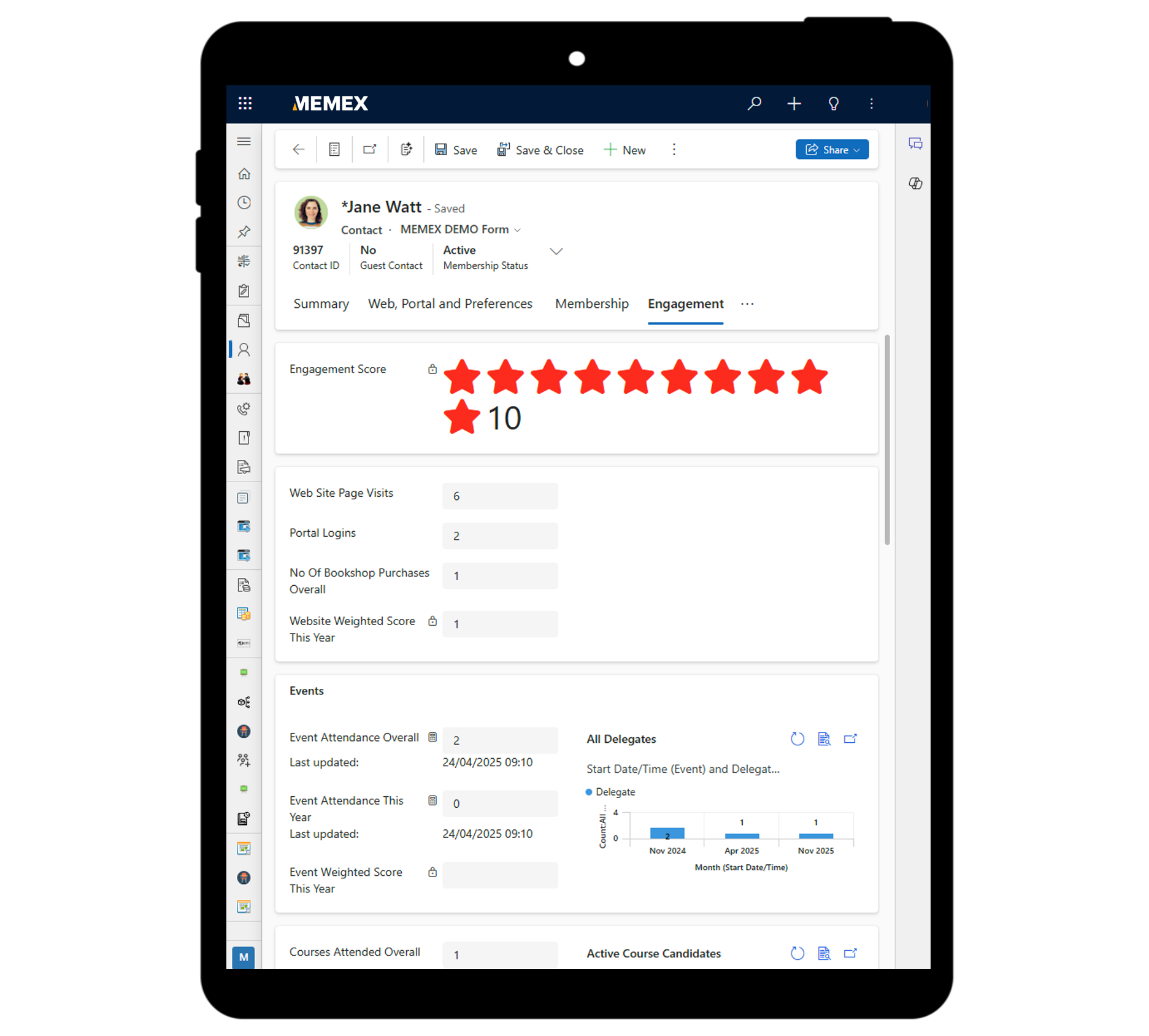Click the New record button
This screenshot has height=1036, width=1149.
624,150
